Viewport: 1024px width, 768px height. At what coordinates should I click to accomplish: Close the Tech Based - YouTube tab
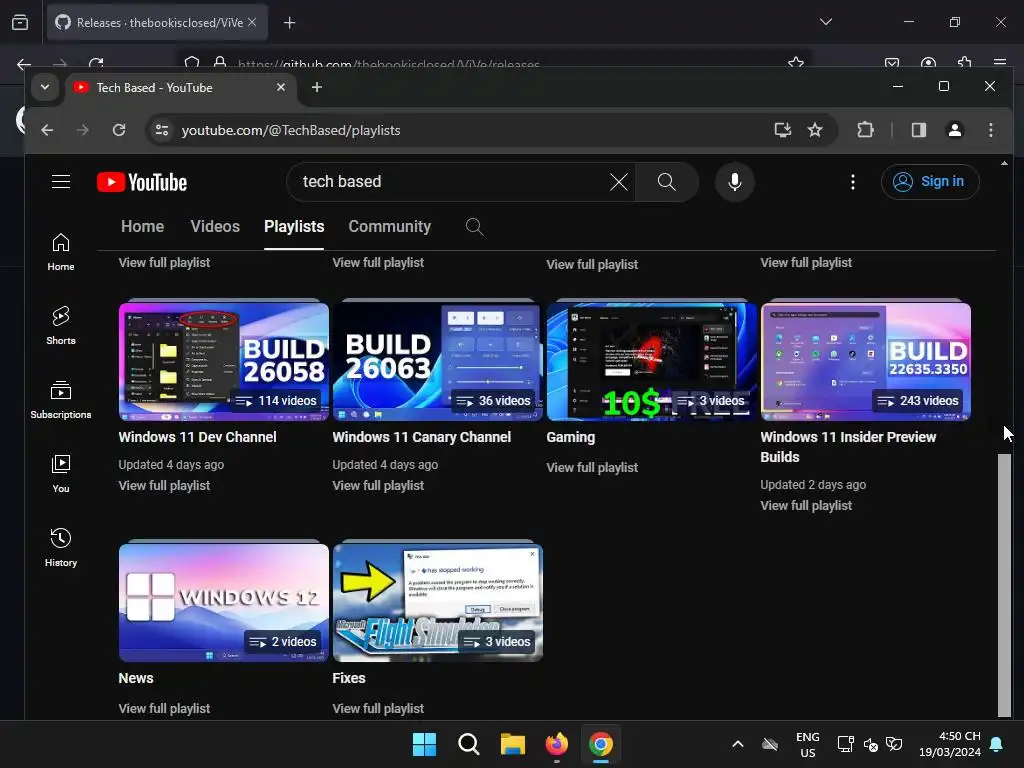[x=281, y=87]
